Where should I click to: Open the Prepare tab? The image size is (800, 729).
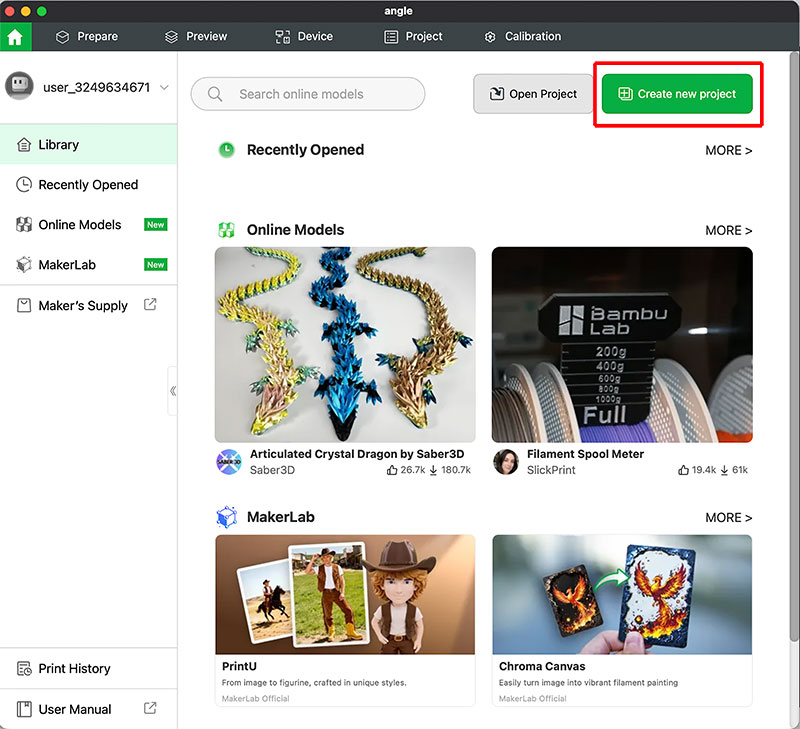click(87, 37)
